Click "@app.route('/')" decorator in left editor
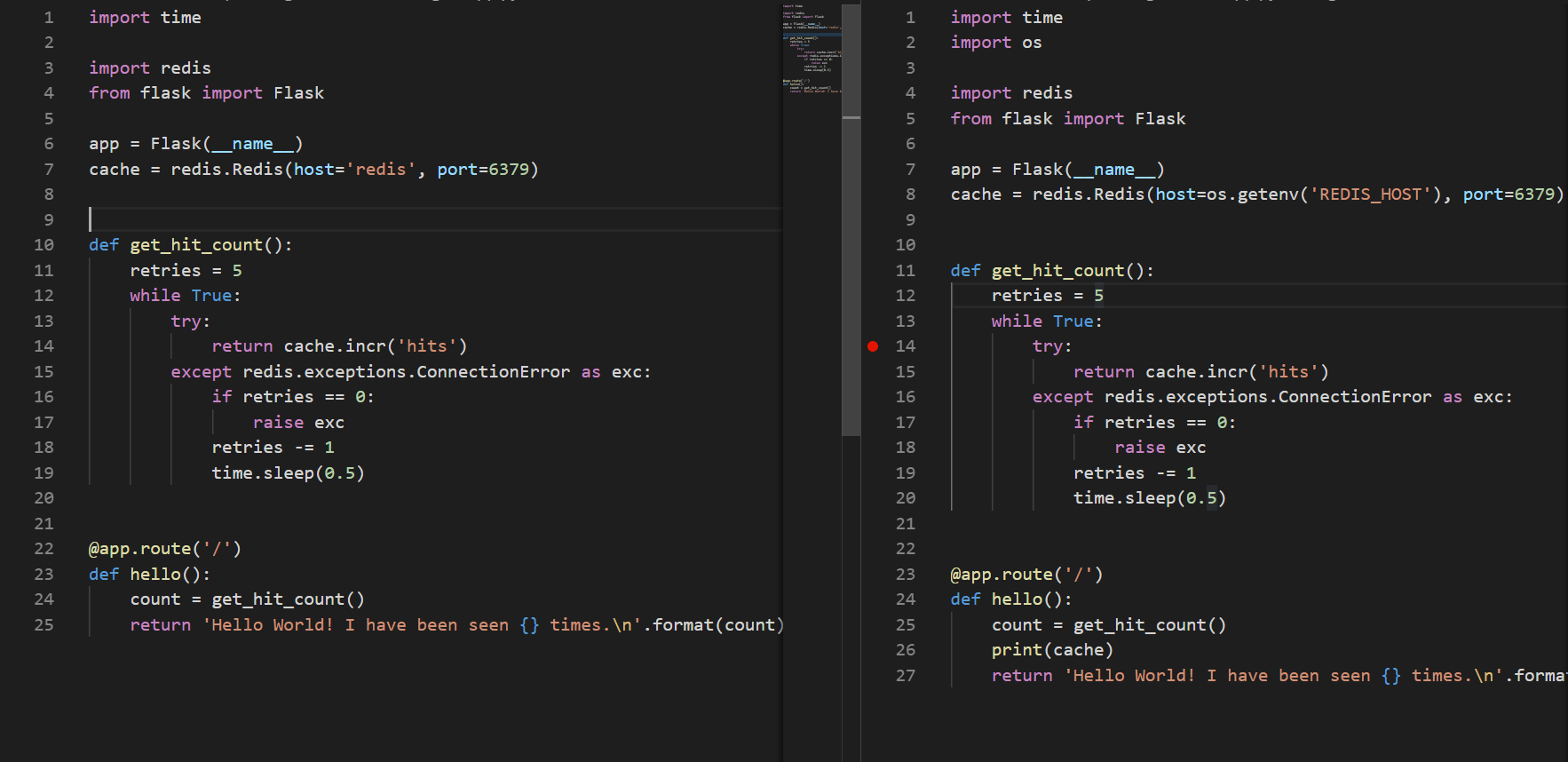The height and width of the screenshot is (762, 1568). (165, 549)
